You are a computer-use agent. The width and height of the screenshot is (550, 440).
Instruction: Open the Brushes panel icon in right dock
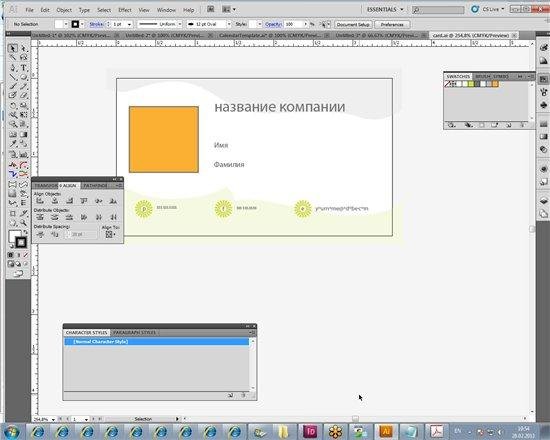(543, 92)
